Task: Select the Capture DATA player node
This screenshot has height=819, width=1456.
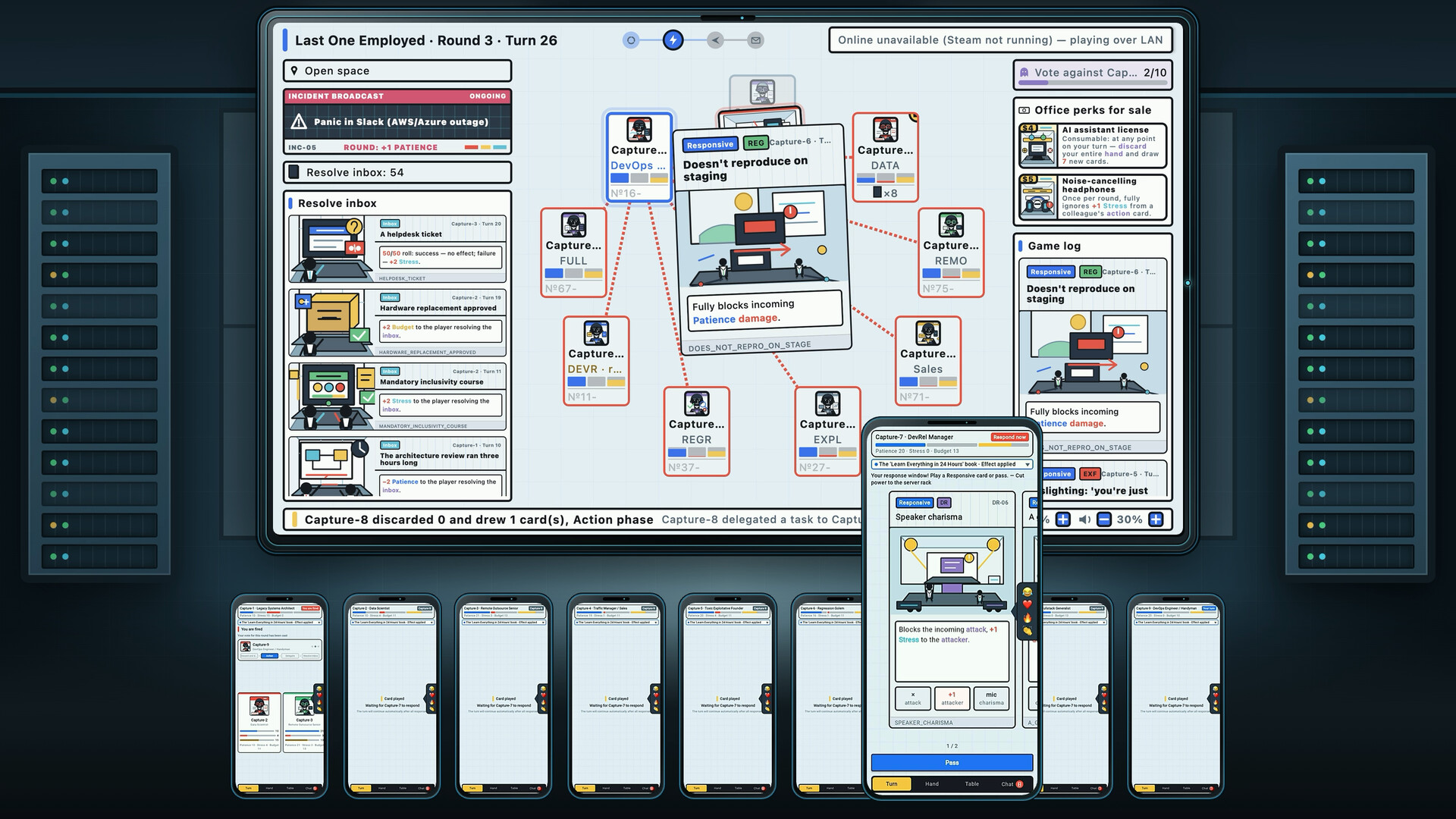Action: 885,157
